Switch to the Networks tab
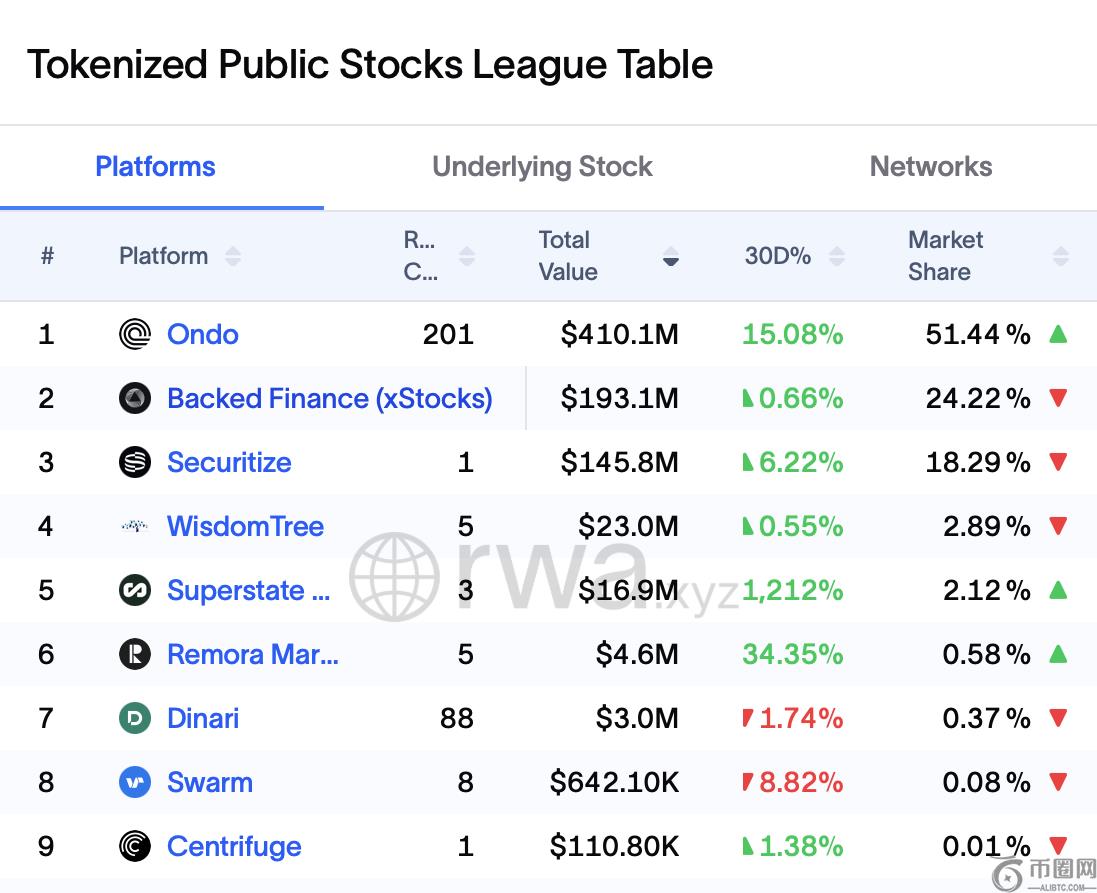1097x893 pixels. (x=930, y=167)
